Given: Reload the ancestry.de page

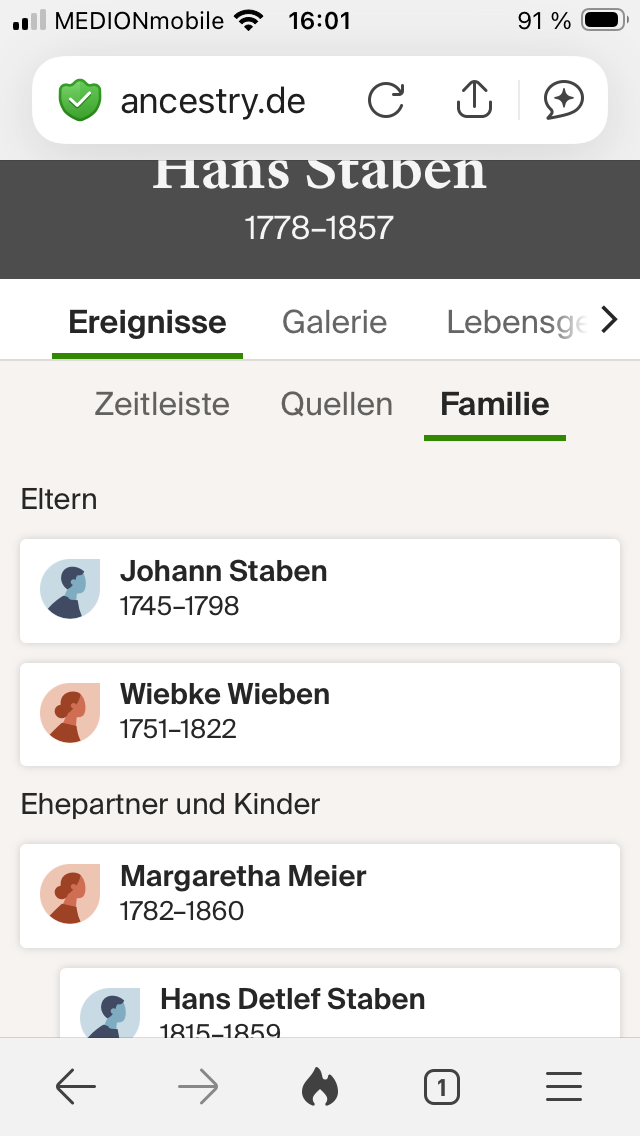Looking at the screenshot, I should (x=386, y=100).
